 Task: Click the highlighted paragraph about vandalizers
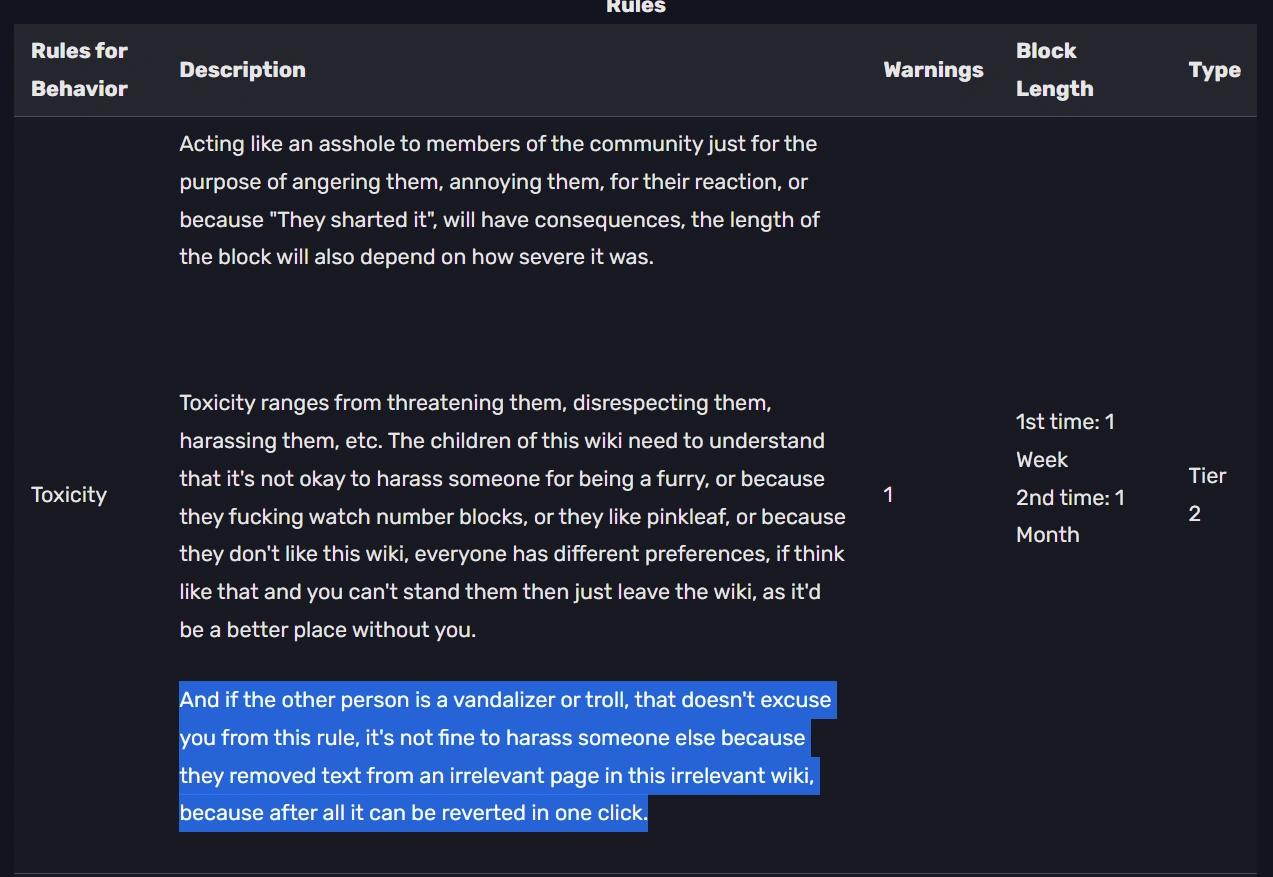coord(500,756)
